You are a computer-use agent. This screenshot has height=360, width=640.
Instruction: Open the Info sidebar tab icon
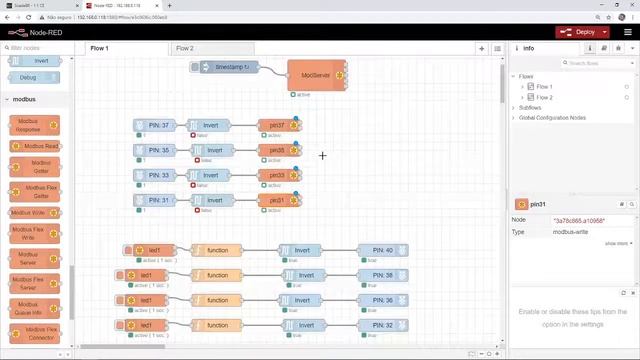[590, 48]
